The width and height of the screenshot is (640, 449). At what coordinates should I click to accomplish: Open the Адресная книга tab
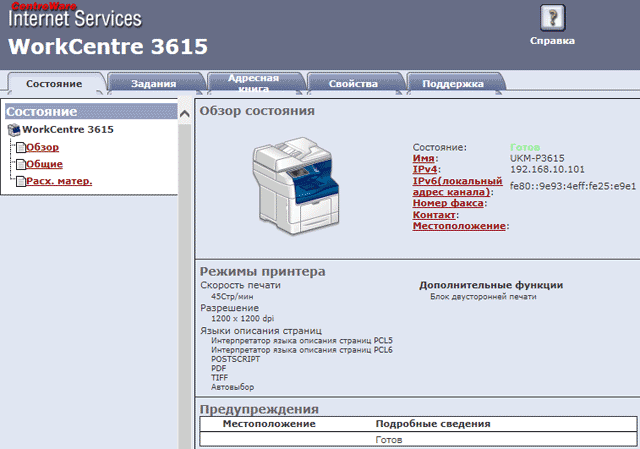[253, 84]
